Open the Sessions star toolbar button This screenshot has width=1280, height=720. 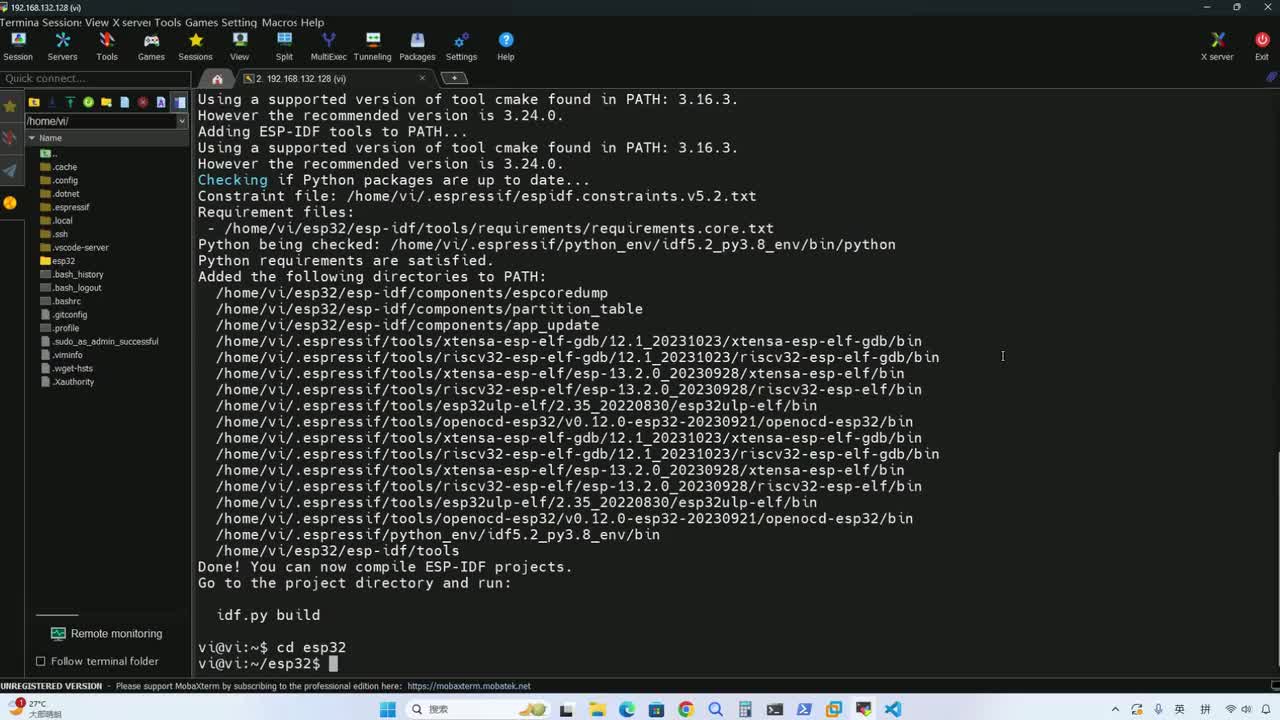click(195, 46)
